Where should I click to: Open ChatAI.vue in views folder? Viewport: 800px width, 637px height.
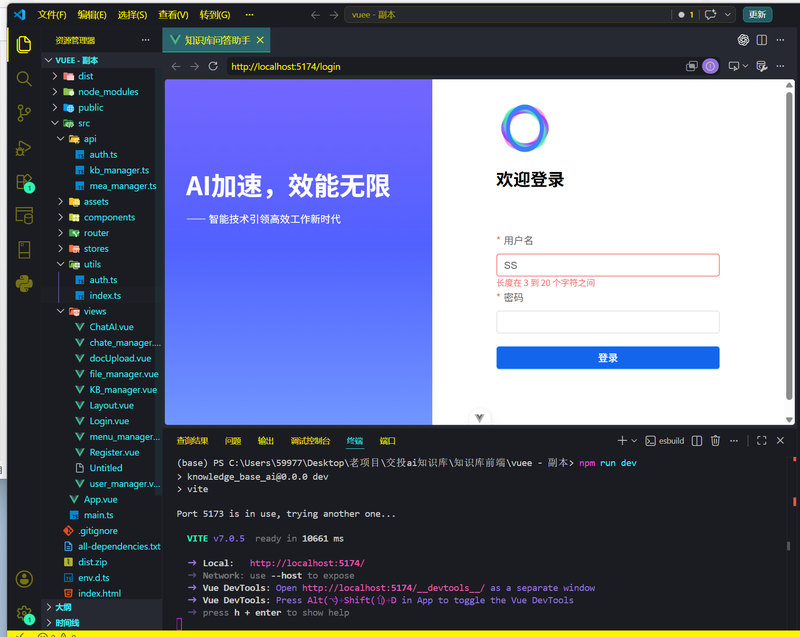click(x=111, y=327)
